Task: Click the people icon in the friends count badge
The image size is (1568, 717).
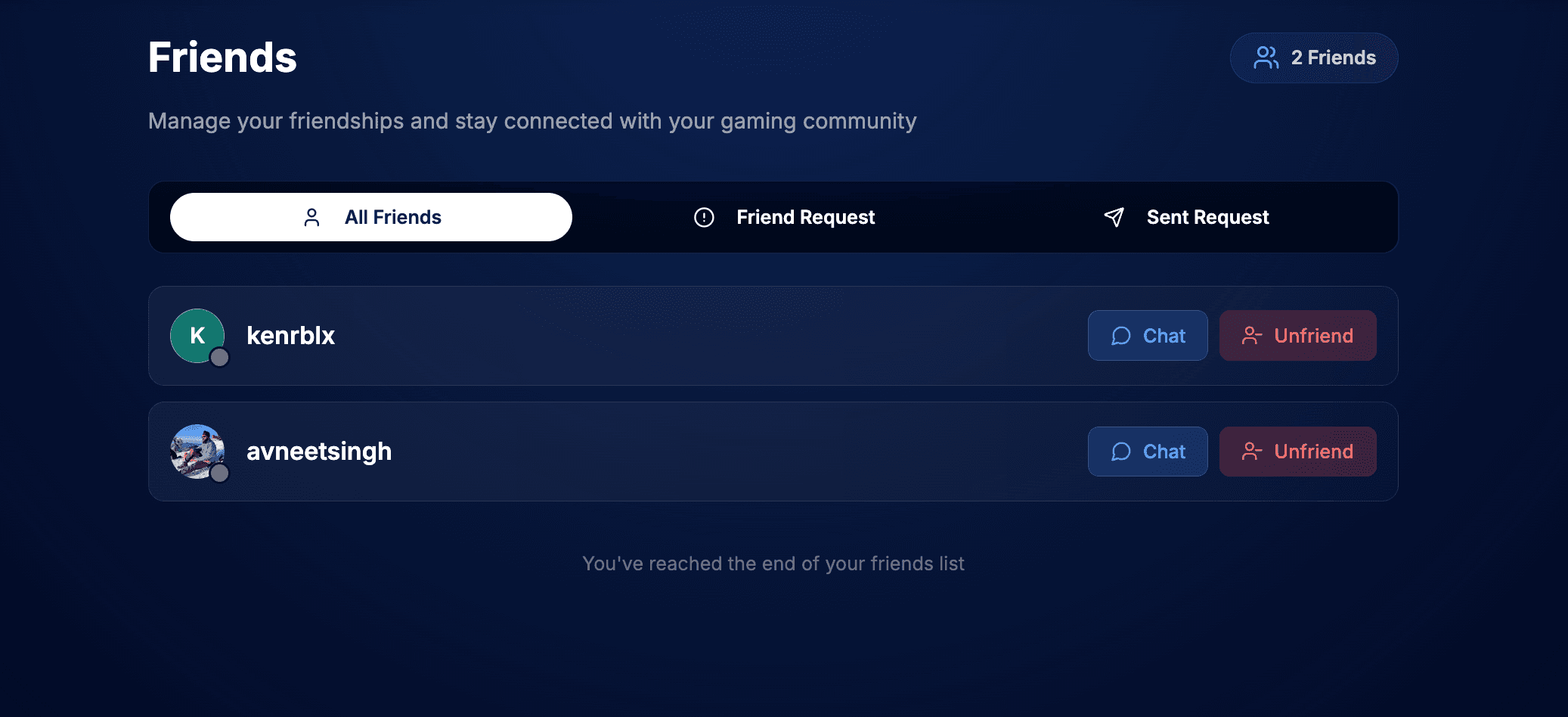Action: [x=1266, y=57]
